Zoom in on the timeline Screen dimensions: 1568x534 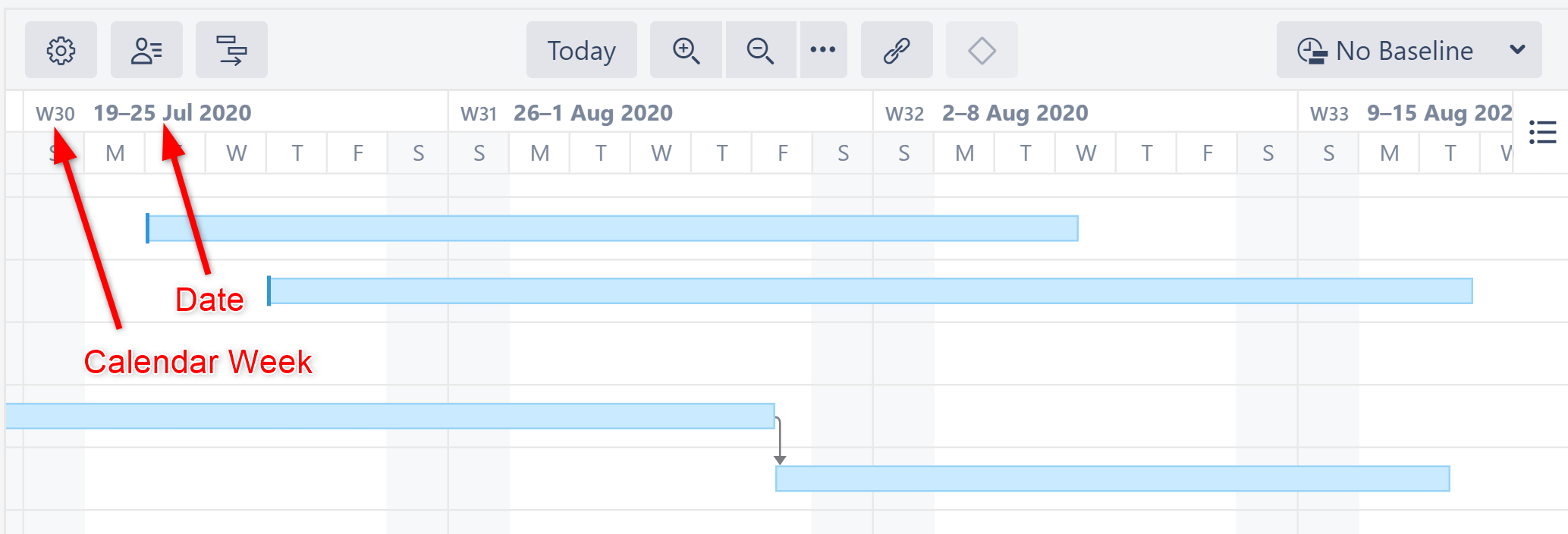[x=685, y=50]
